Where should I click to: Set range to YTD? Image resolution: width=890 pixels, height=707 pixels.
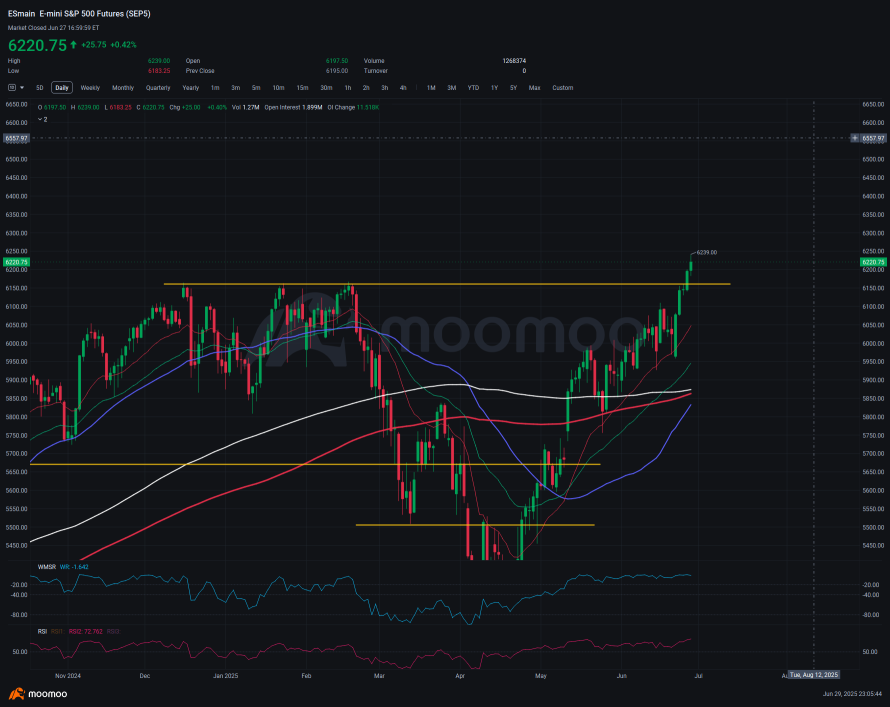coord(473,87)
